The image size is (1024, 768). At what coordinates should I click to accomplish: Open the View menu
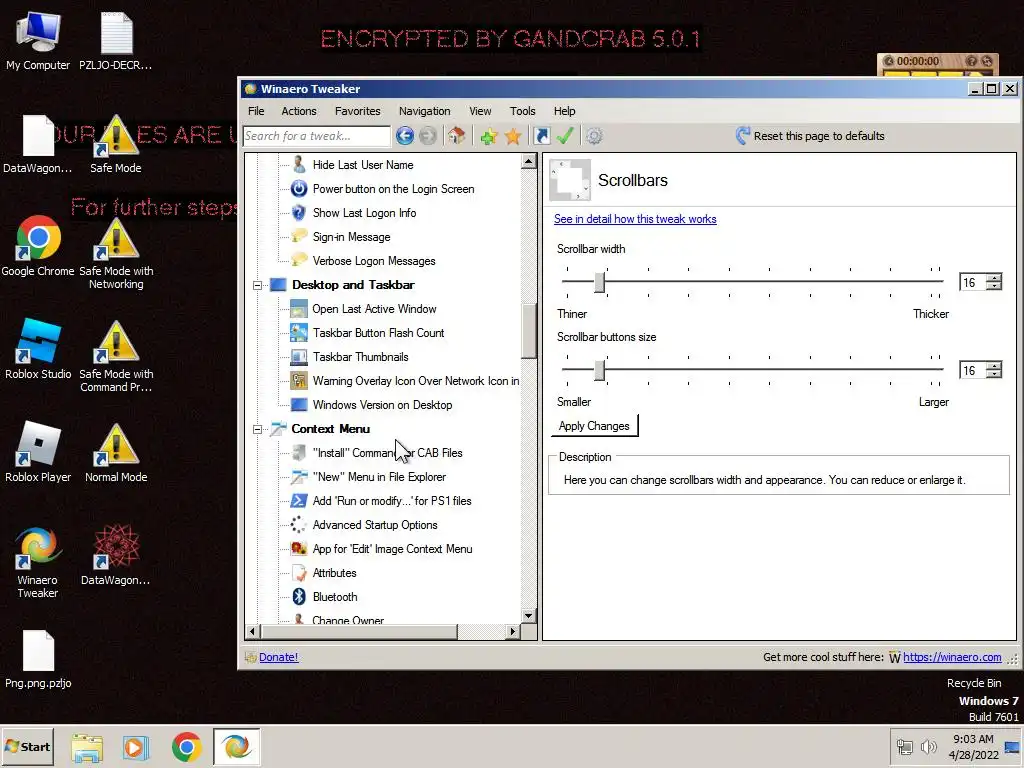point(480,111)
